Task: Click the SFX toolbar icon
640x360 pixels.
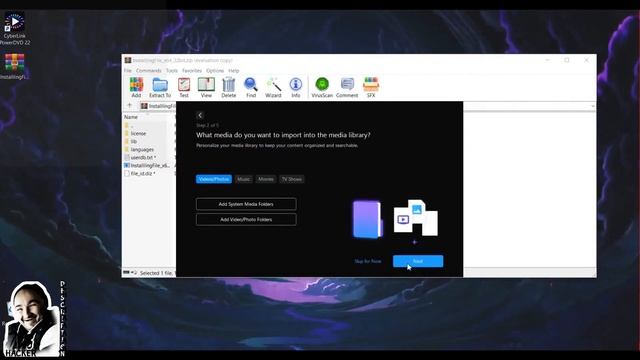Action: tap(371, 87)
